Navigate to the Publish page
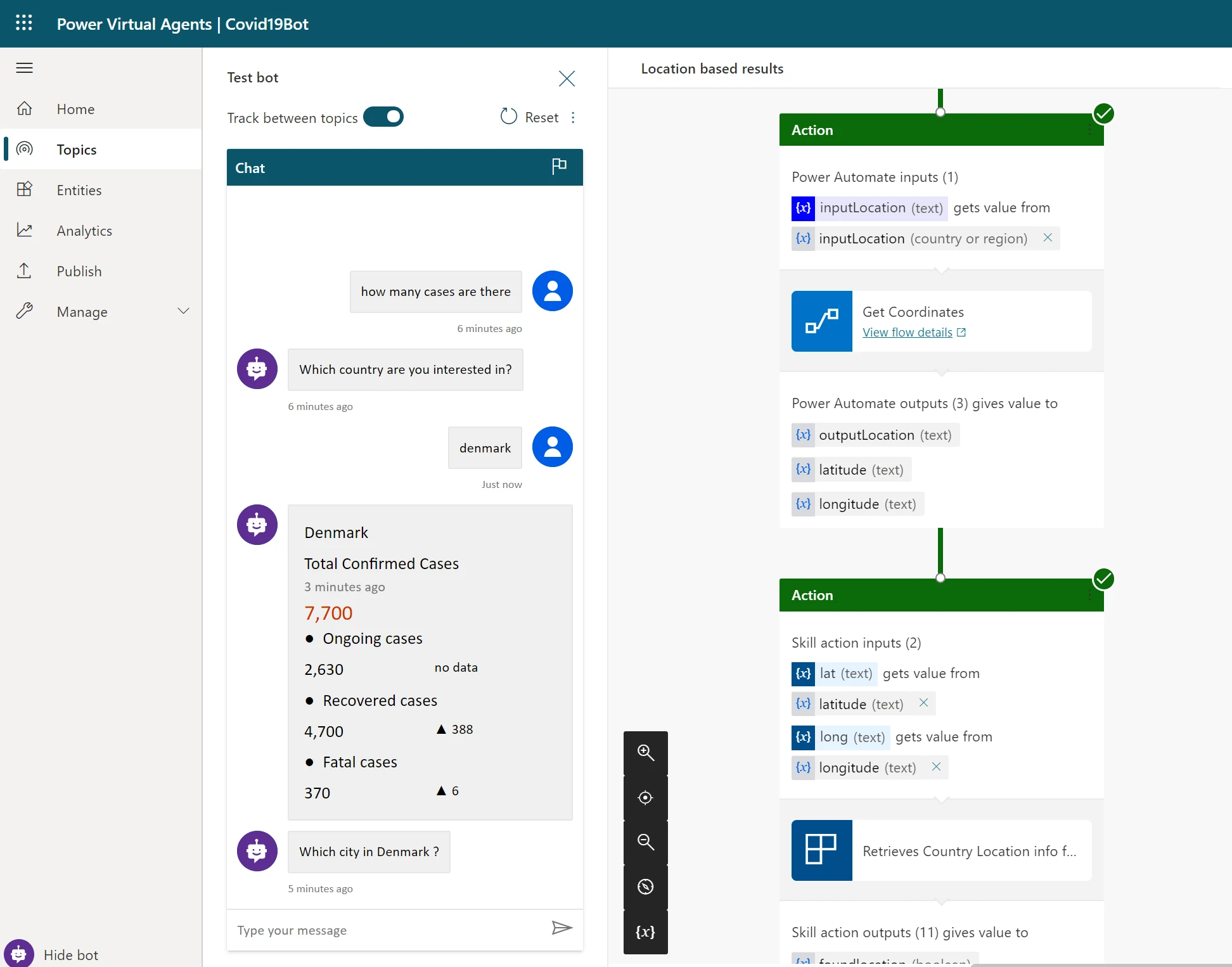 point(79,271)
